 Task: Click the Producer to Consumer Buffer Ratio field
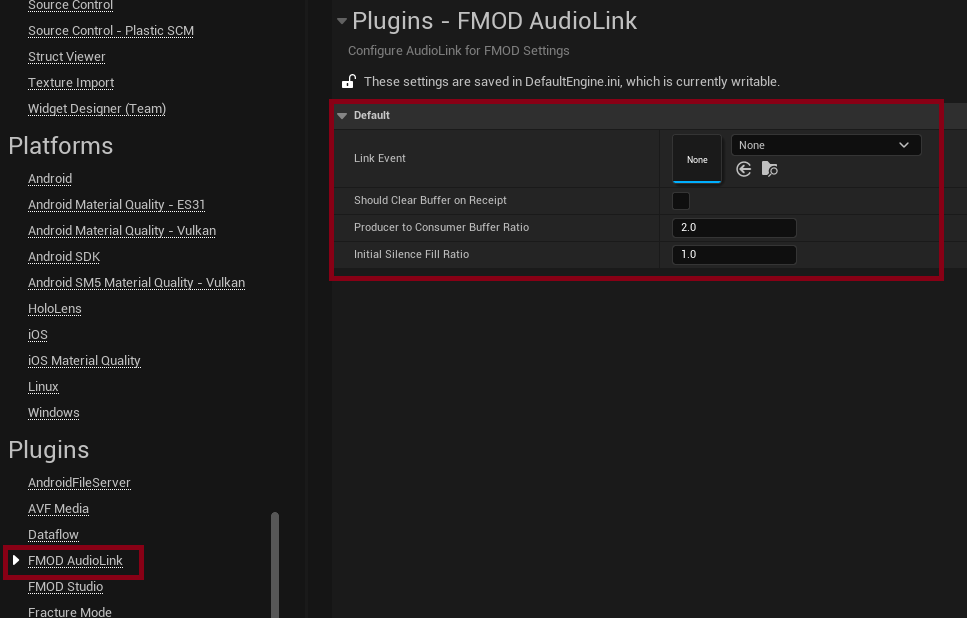click(x=734, y=227)
